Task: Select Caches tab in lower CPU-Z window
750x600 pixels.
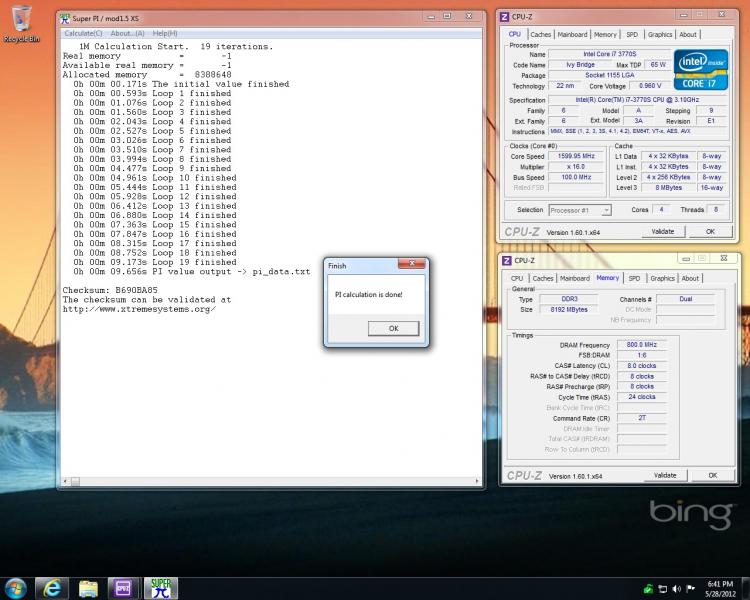Action: point(543,278)
